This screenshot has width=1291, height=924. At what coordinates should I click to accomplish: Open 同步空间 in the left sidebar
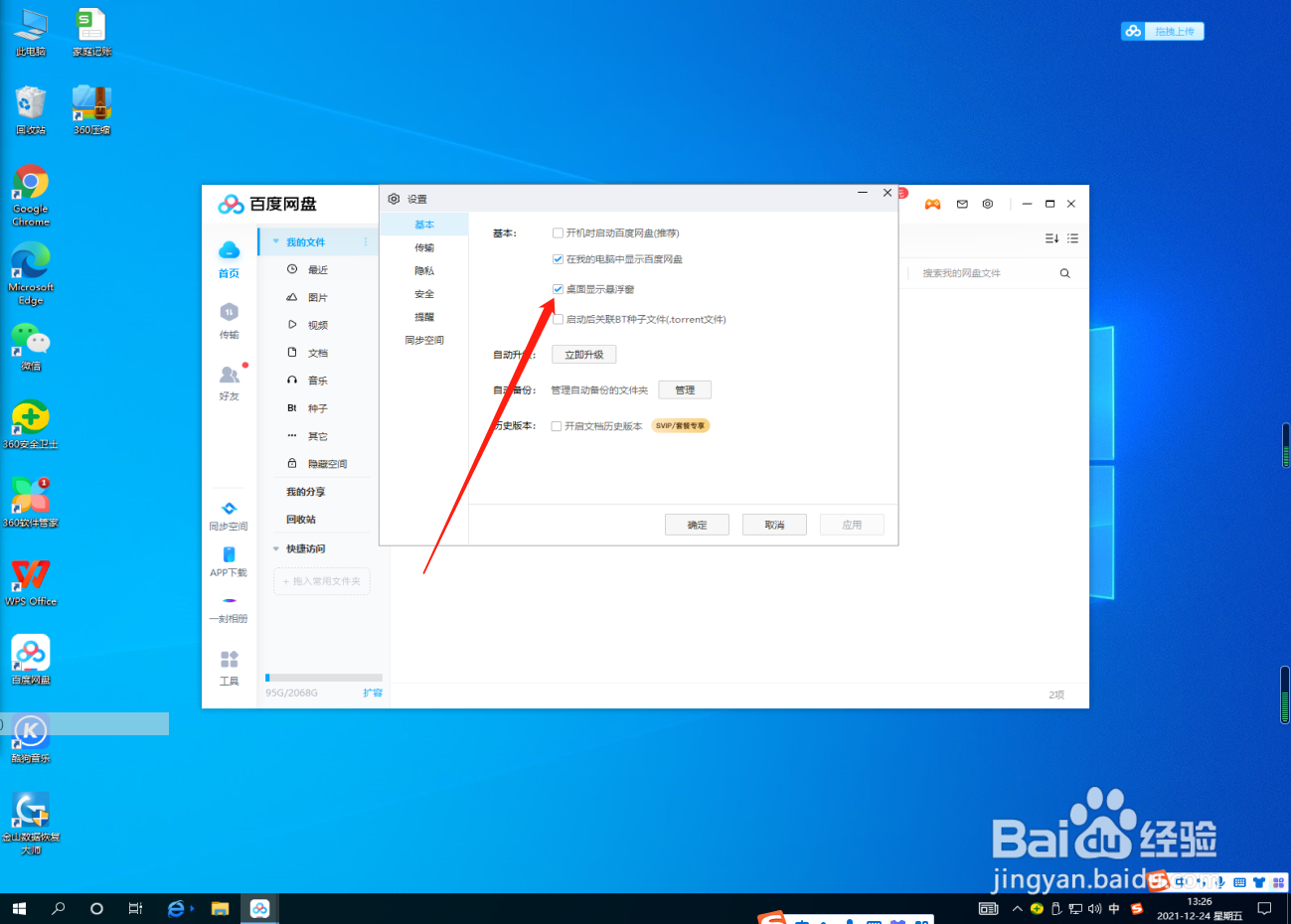pyautogui.click(x=229, y=515)
